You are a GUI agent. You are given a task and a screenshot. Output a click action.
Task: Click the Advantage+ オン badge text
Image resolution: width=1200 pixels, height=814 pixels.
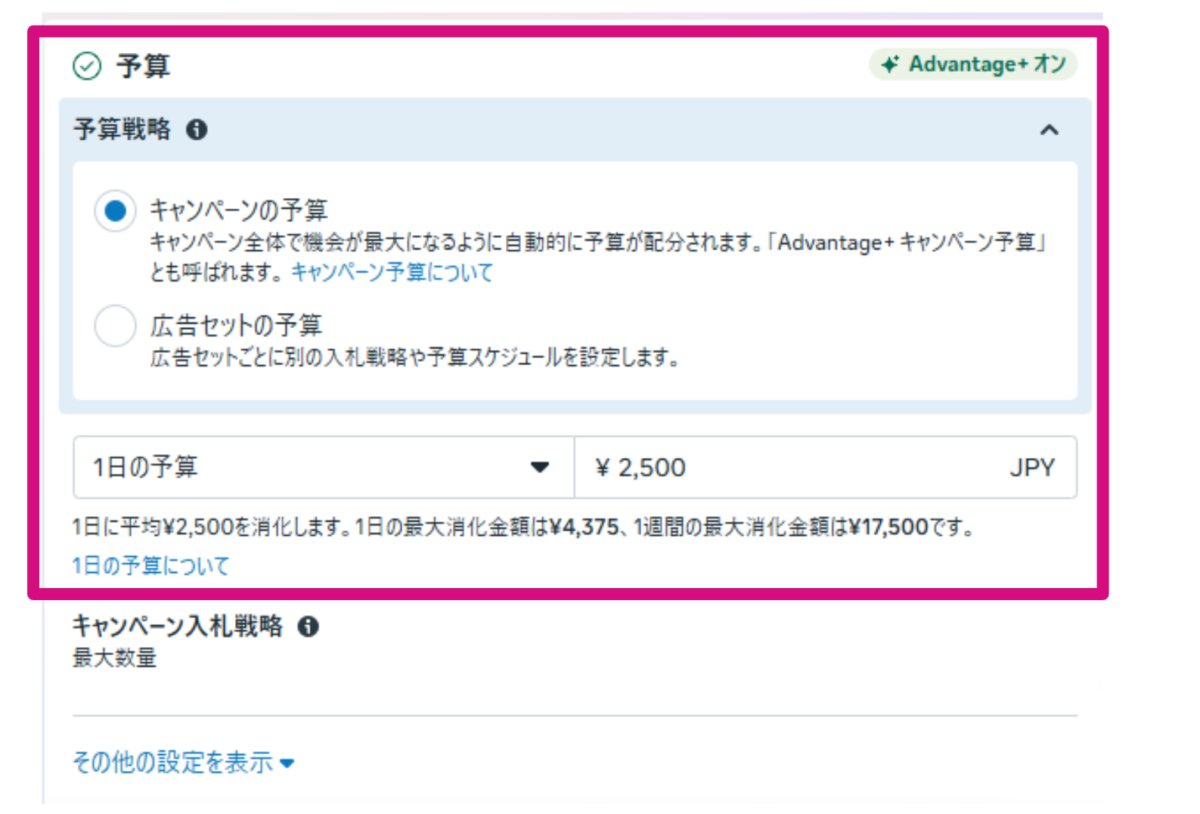[x=987, y=65]
